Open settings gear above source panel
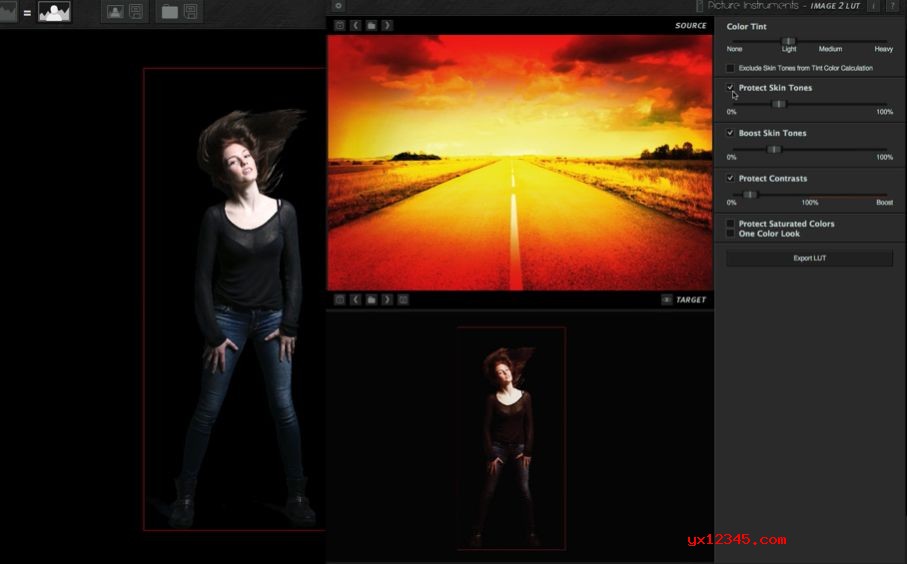The width and height of the screenshot is (908, 564). [x=338, y=6]
